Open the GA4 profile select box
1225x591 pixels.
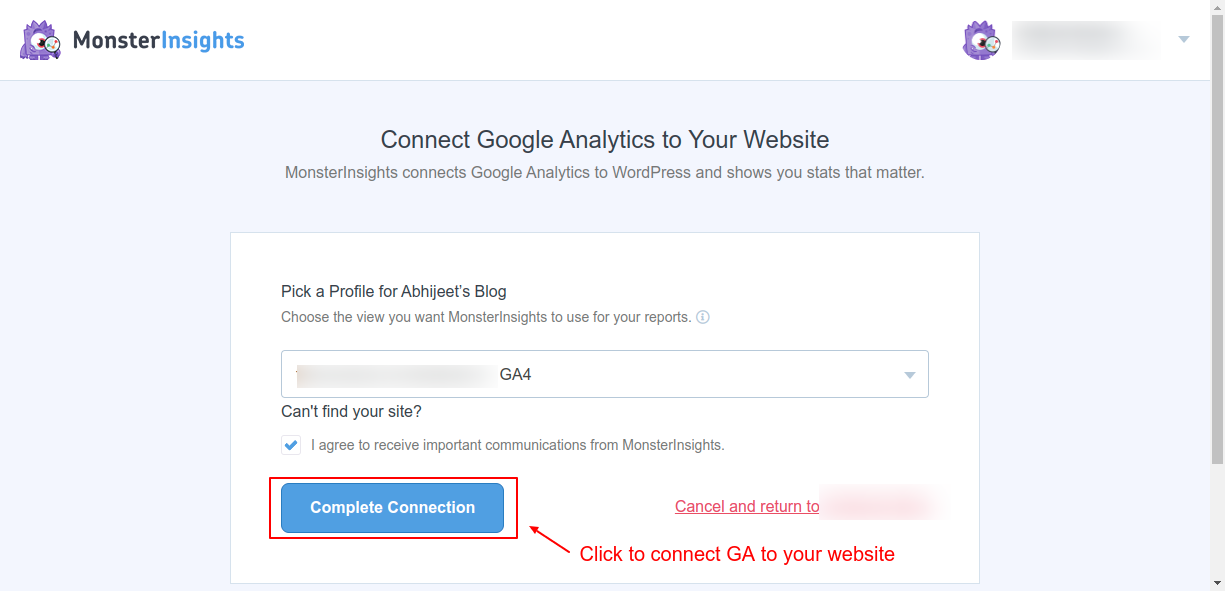pos(604,374)
